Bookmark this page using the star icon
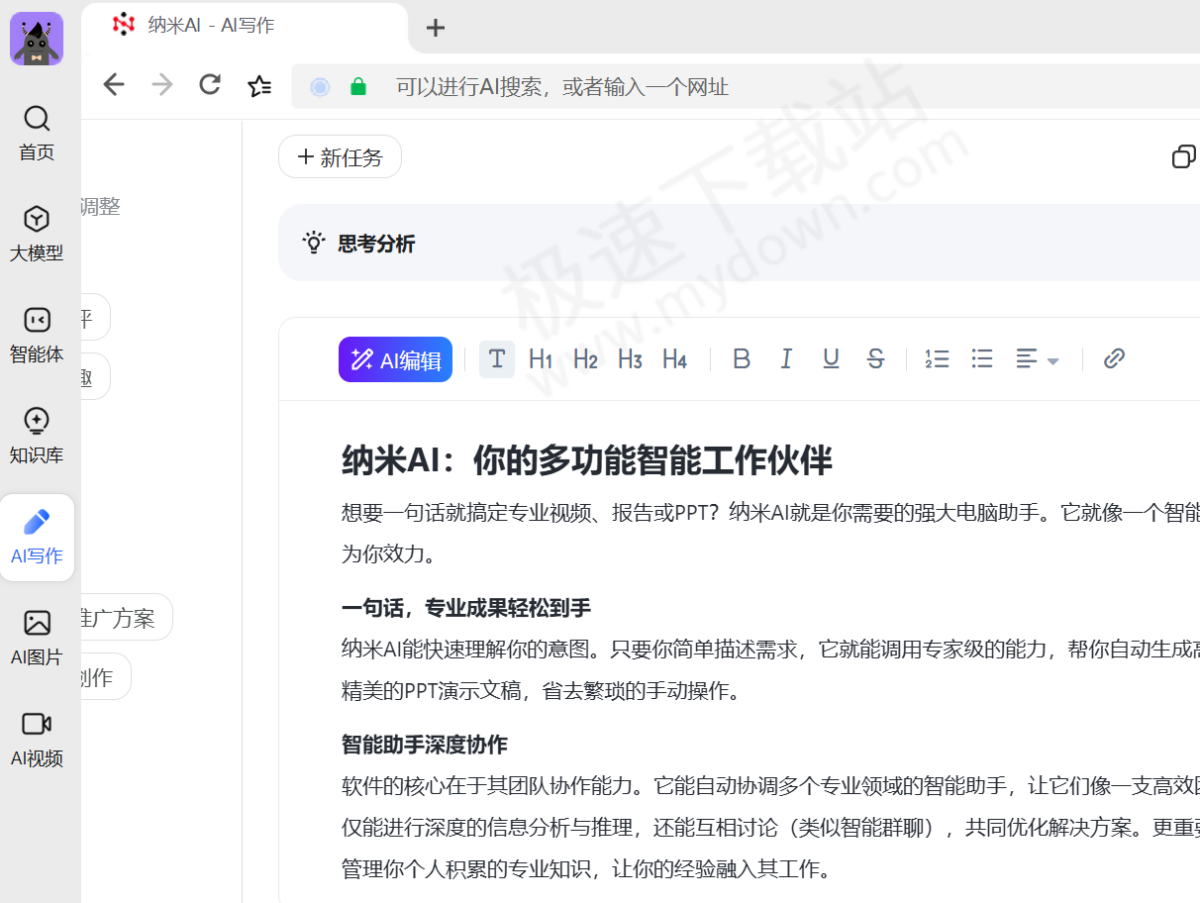 pos(259,86)
